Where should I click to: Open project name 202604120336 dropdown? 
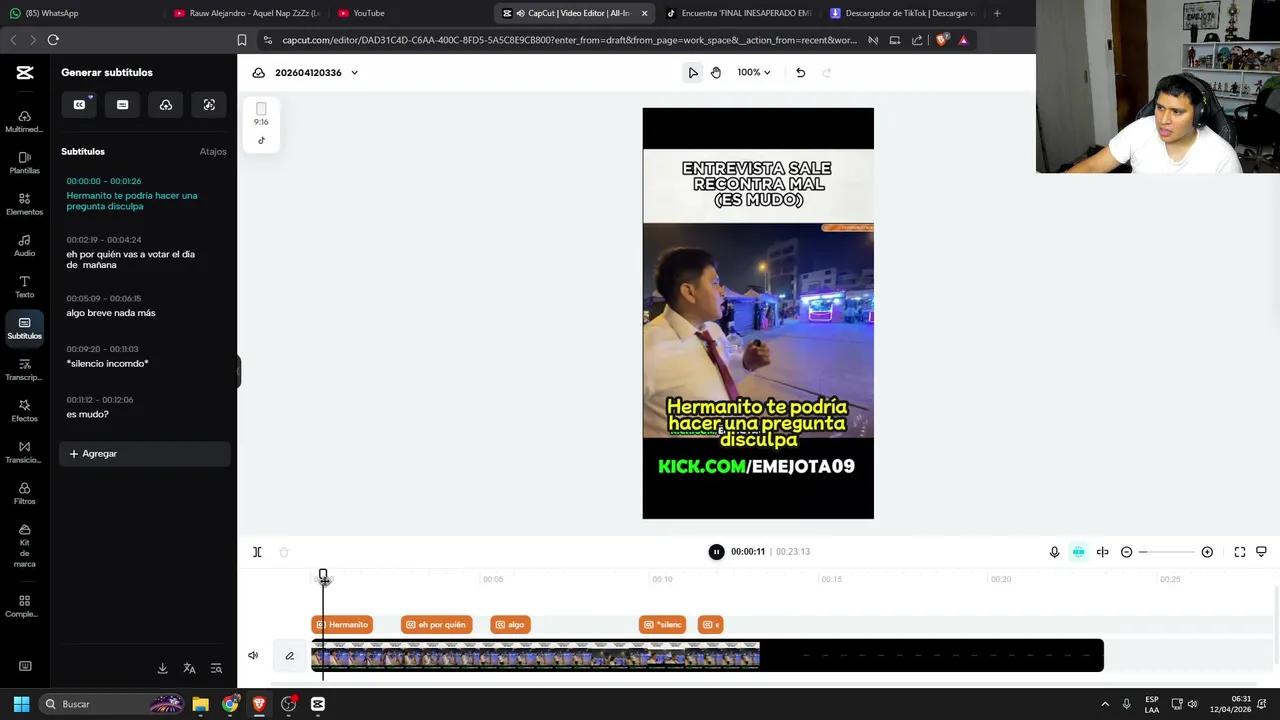[316, 72]
